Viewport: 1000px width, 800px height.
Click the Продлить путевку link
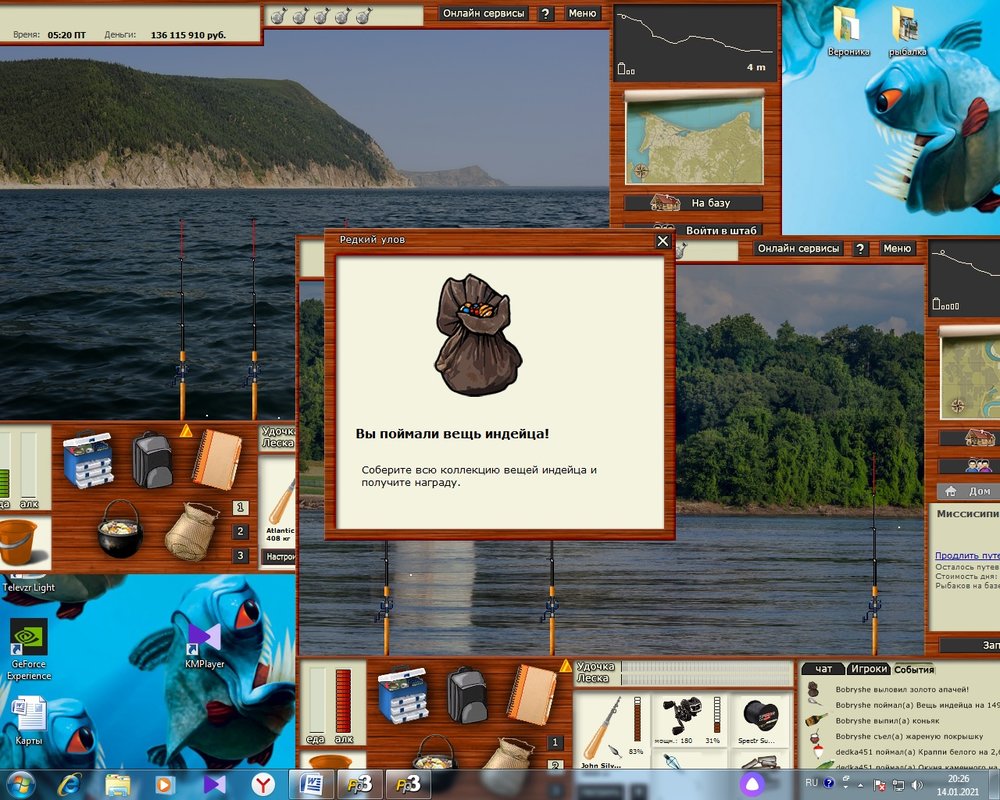pyautogui.click(x=966, y=555)
